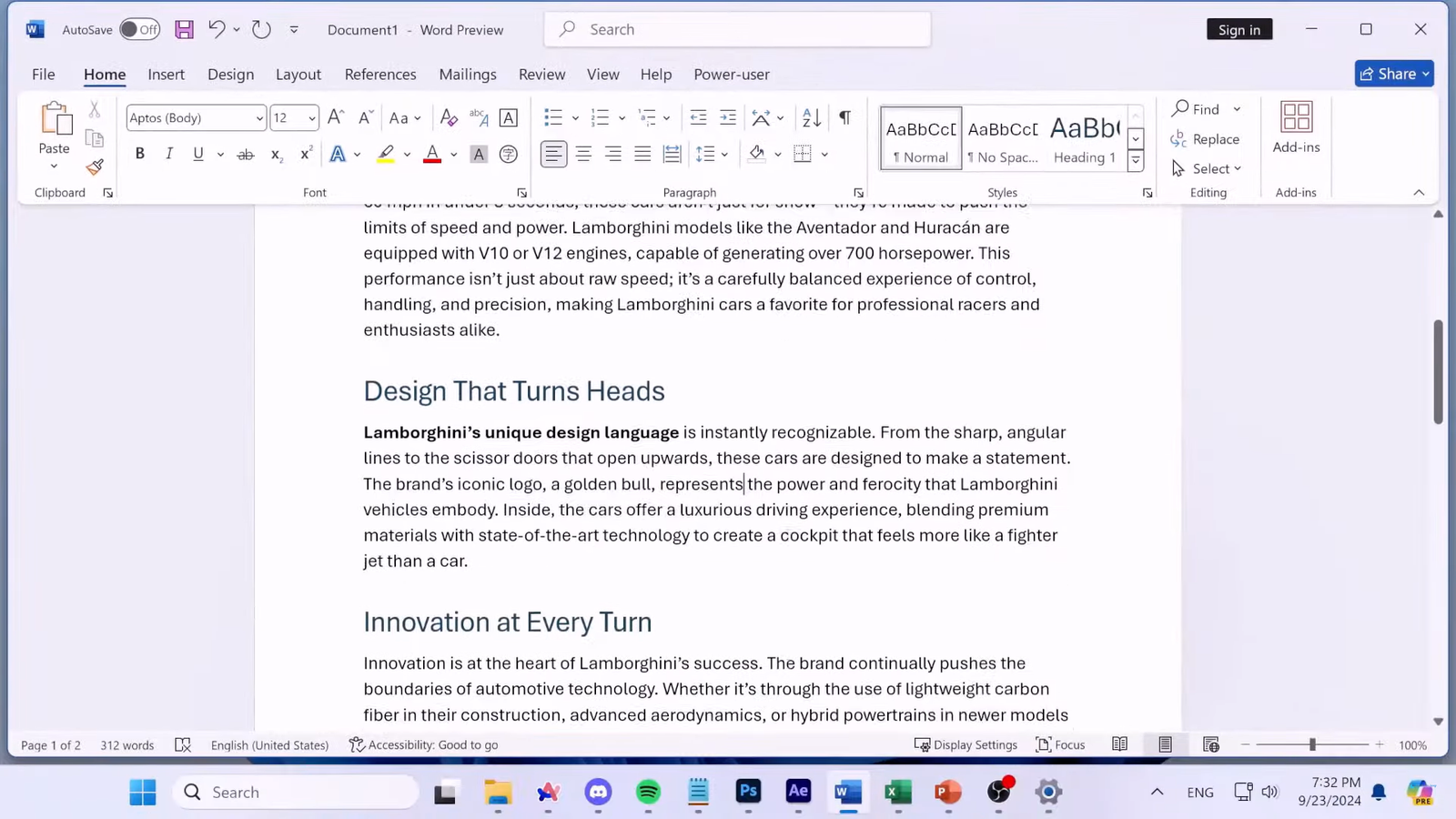Show paragraph marks with Show/Hide button
Screen dimensions: 1456x819
843,117
